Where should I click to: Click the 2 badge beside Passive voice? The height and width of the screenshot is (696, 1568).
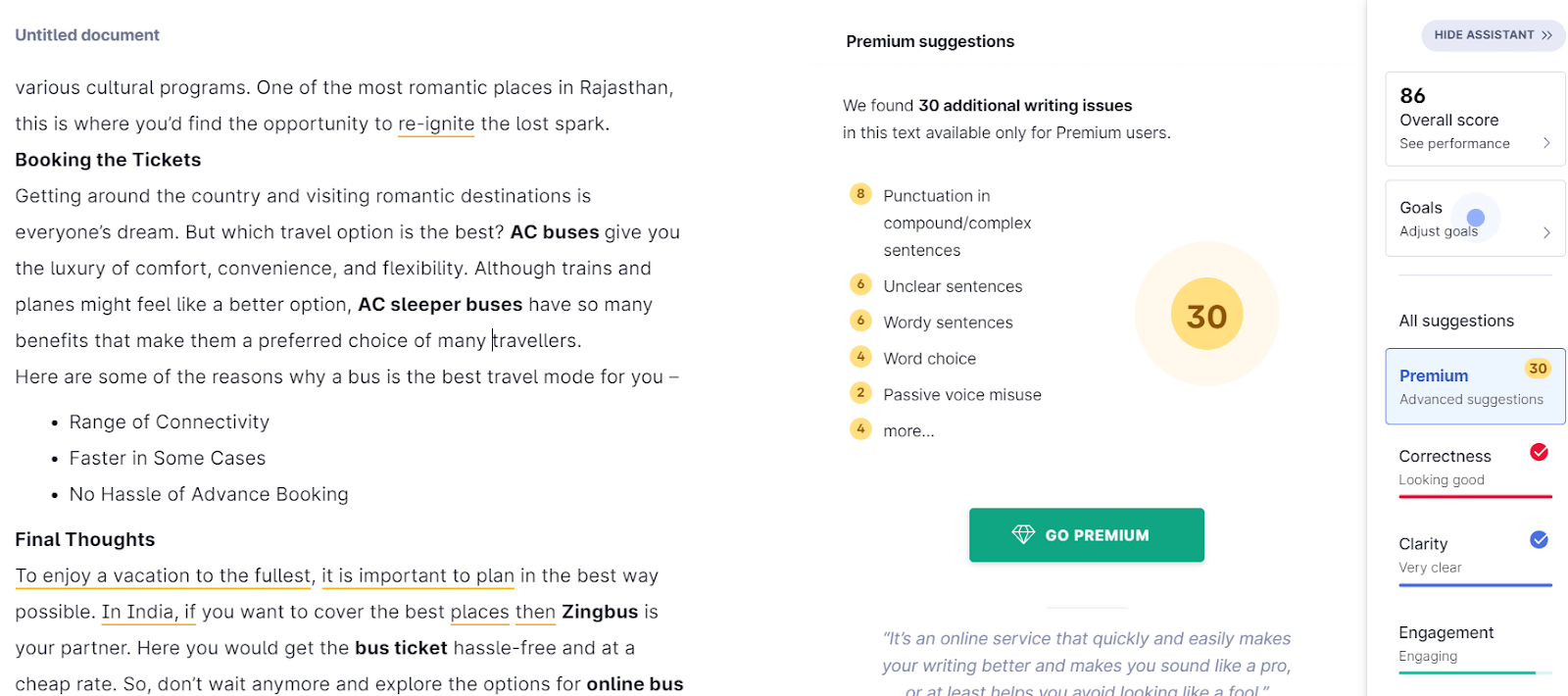tap(860, 393)
